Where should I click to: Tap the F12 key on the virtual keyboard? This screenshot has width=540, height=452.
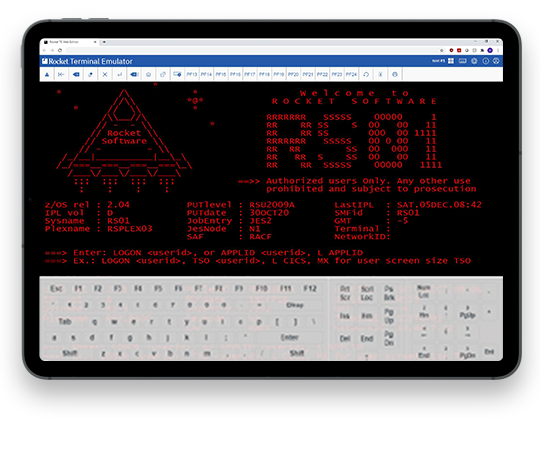tap(310, 288)
